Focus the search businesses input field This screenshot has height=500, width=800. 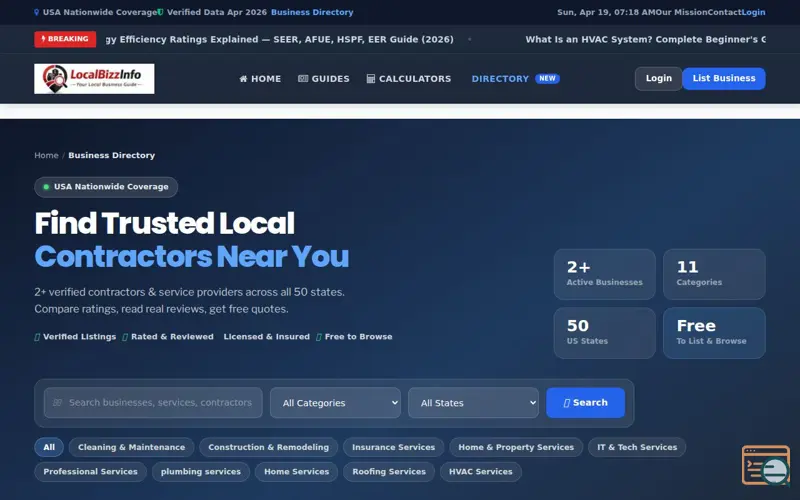[153, 403]
